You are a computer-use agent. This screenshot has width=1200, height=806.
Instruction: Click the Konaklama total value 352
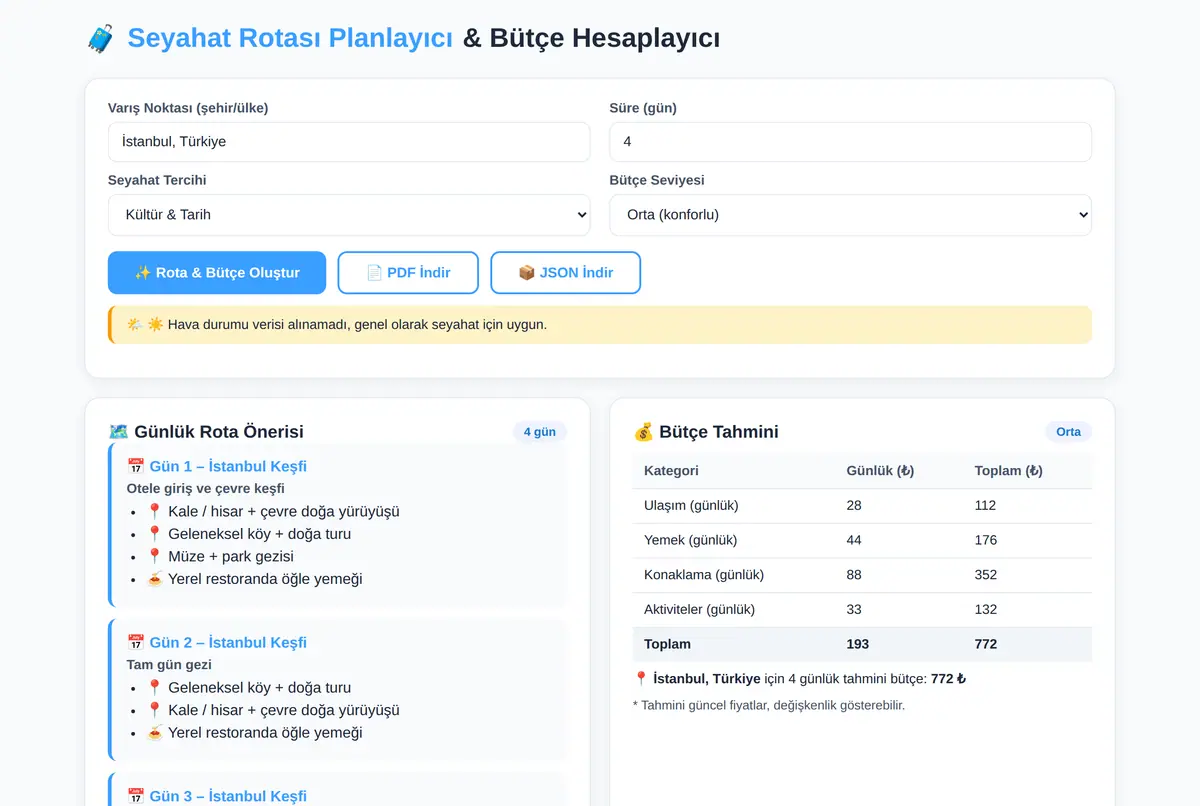pos(986,575)
